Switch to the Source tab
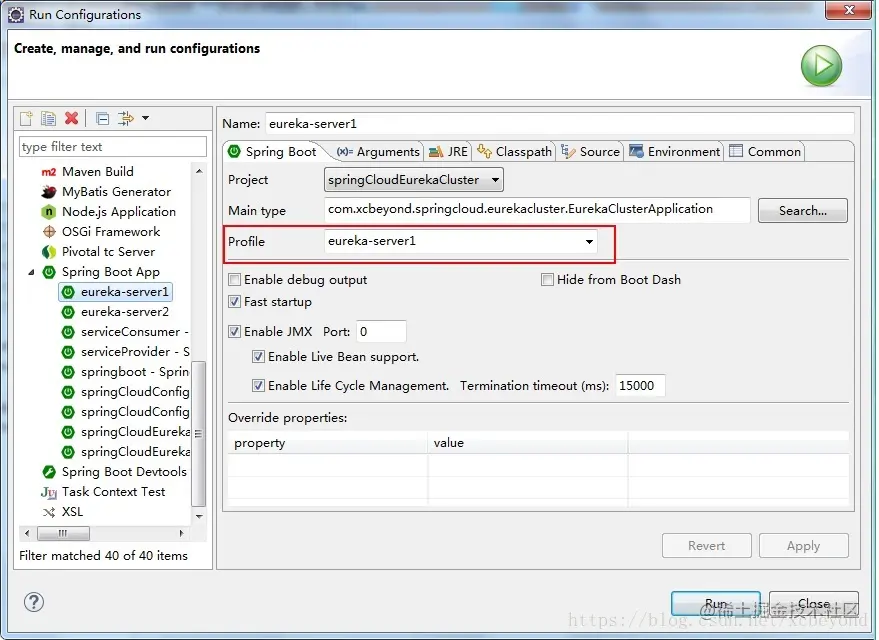The image size is (879, 640). [x=590, y=152]
